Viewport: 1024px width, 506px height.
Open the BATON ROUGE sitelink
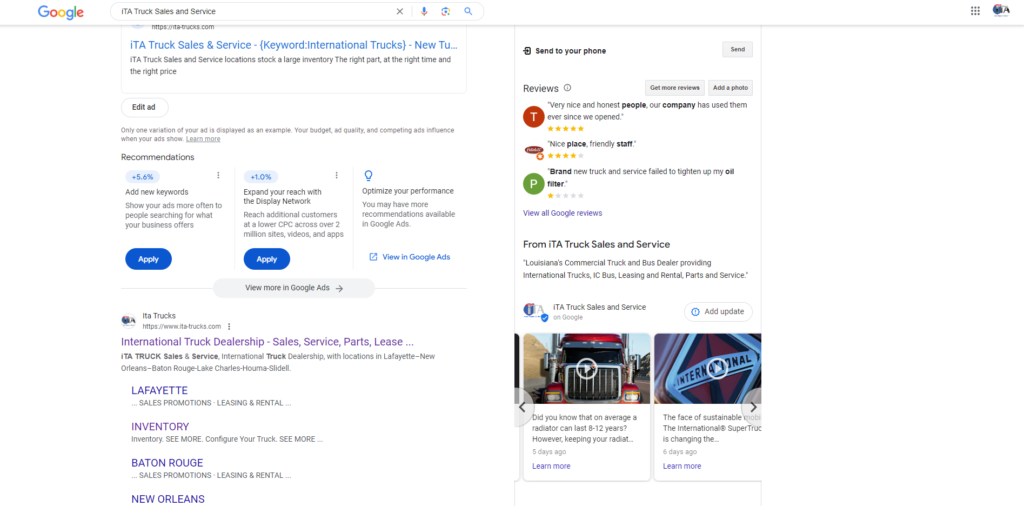pos(167,463)
